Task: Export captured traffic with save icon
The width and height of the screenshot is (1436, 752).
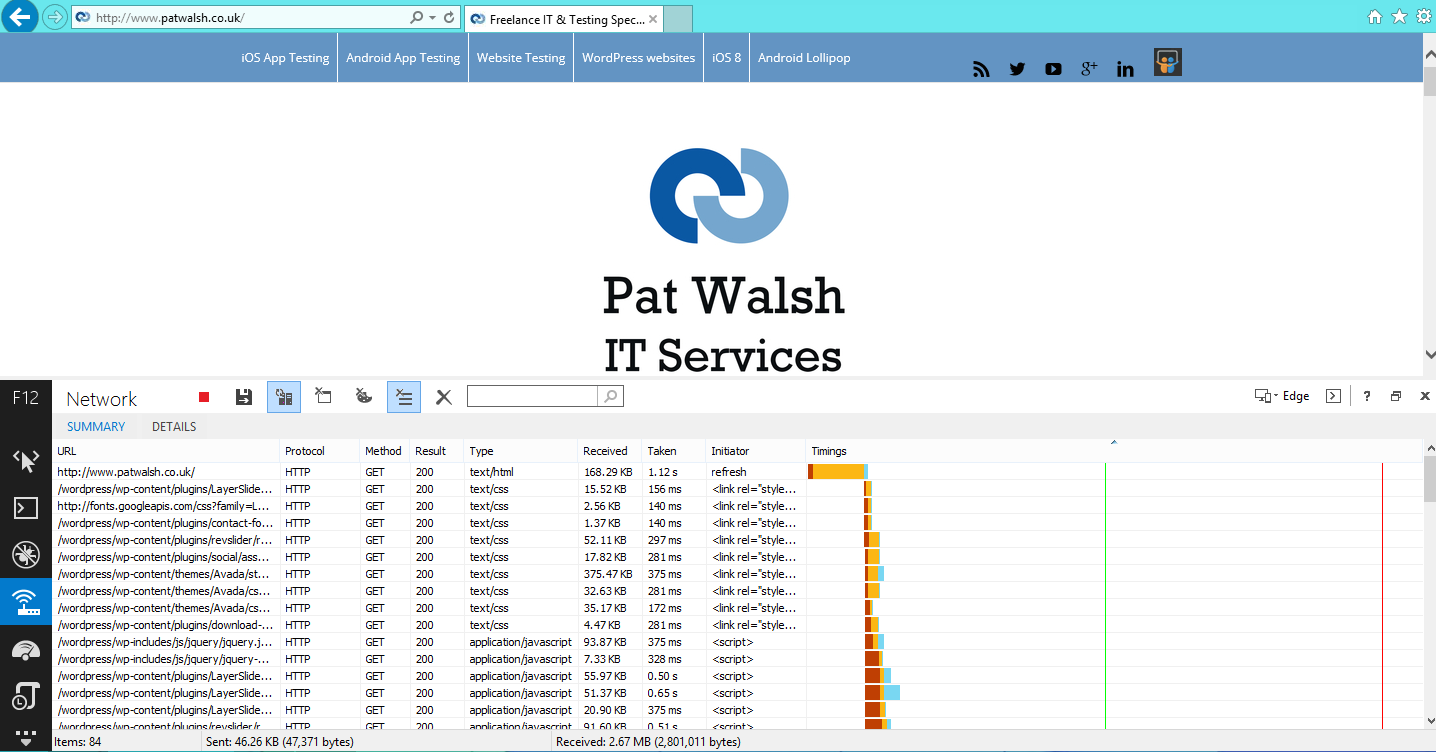Action: tap(243, 397)
